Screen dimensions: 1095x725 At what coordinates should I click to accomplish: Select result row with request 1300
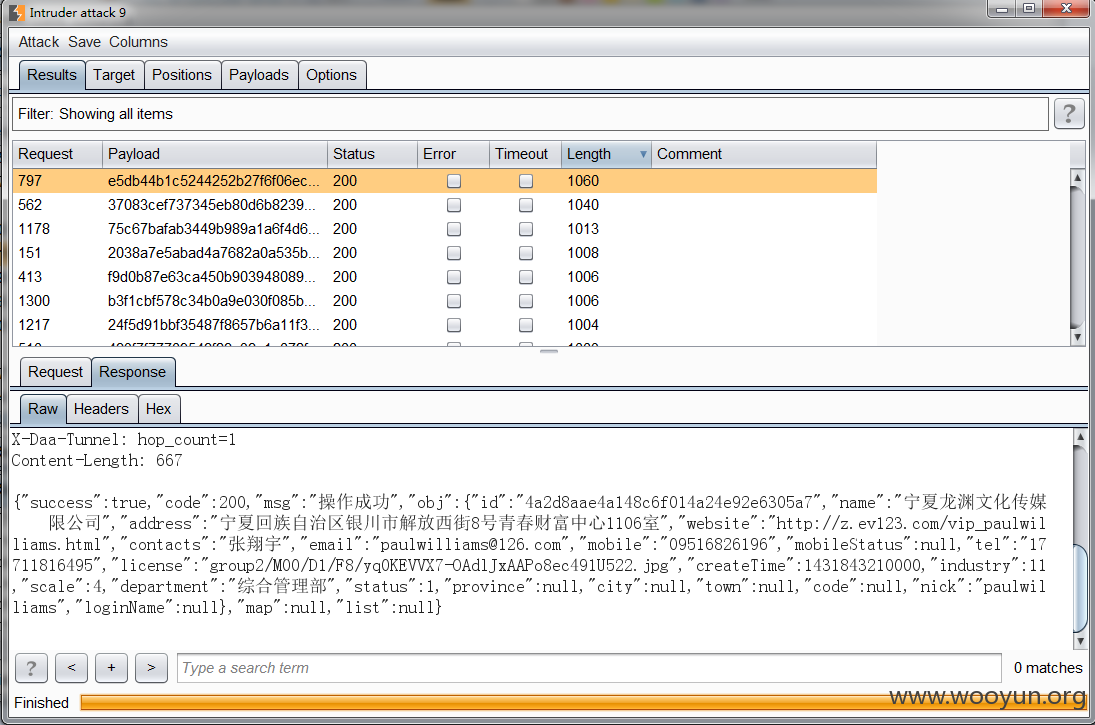[x=444, y=301]
